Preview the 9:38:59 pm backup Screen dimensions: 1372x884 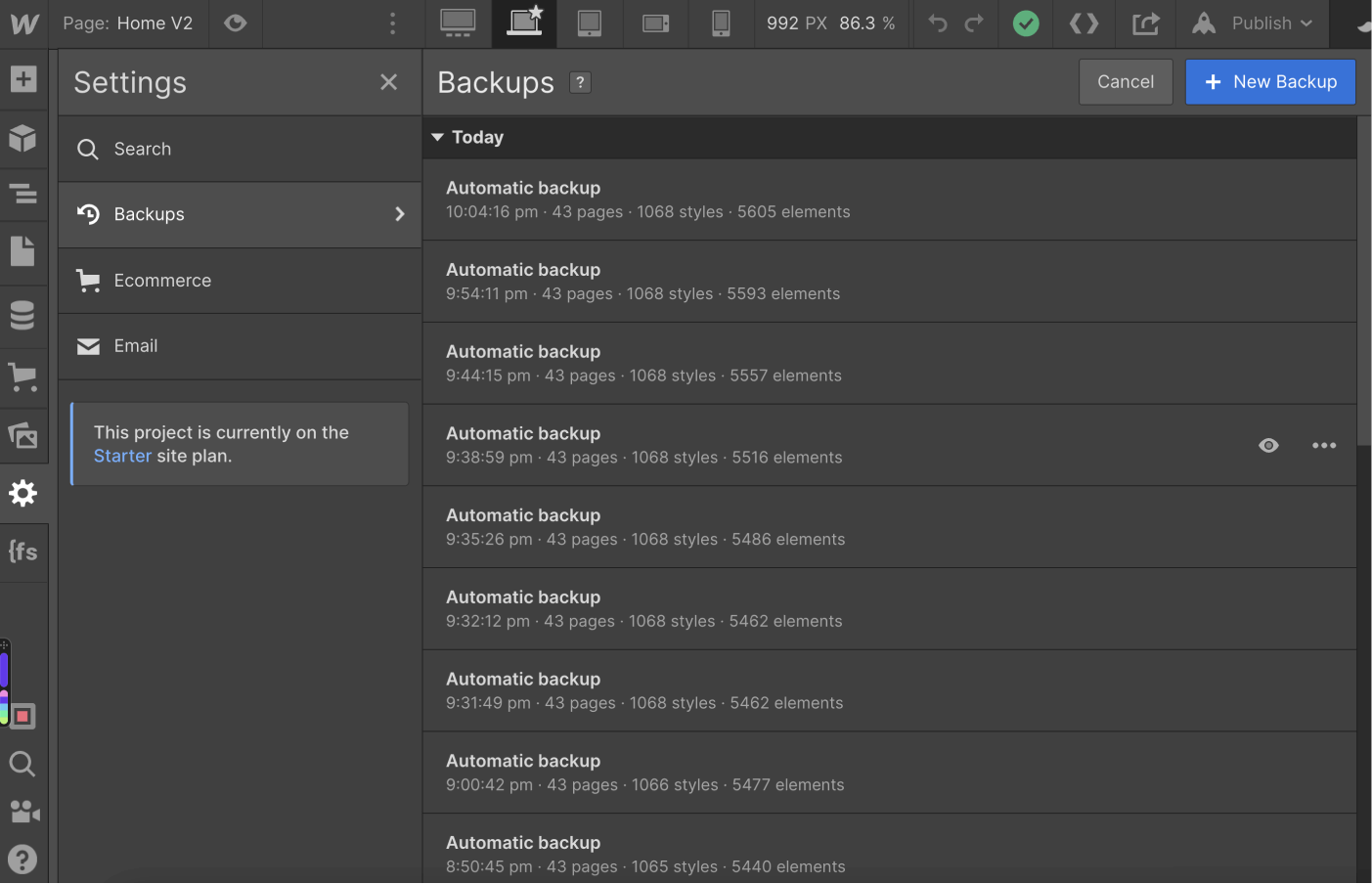[1268, 445]
